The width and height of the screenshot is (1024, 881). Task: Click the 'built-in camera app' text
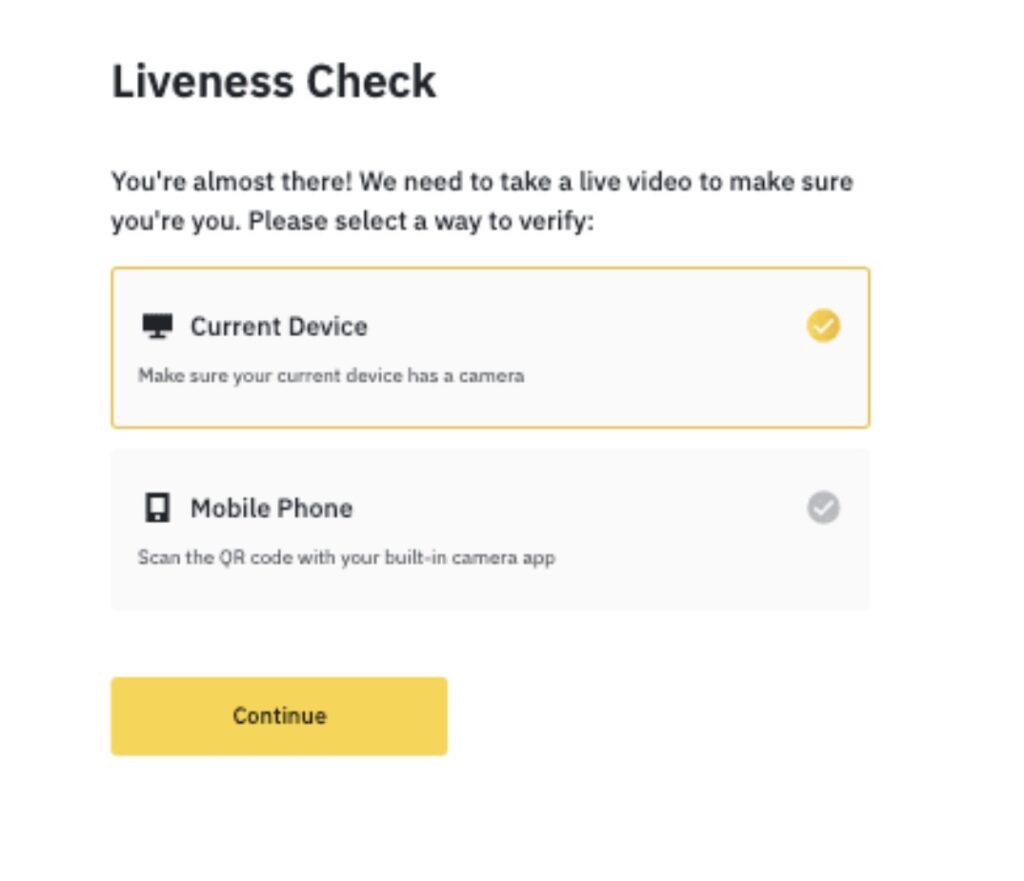click(470, 558)
